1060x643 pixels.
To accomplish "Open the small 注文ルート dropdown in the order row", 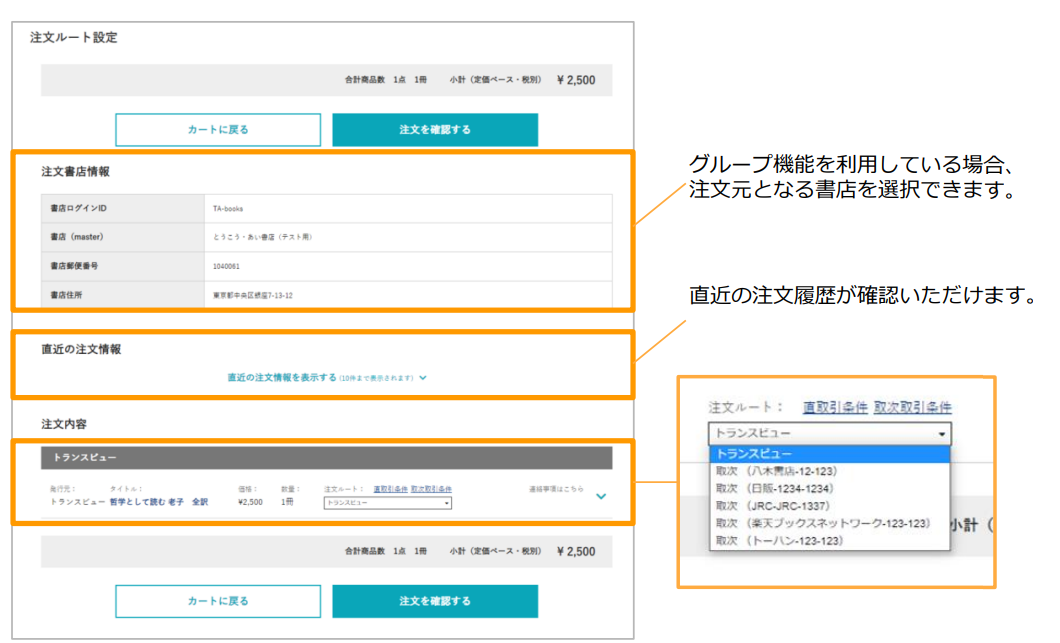I will tap(387, 502).
